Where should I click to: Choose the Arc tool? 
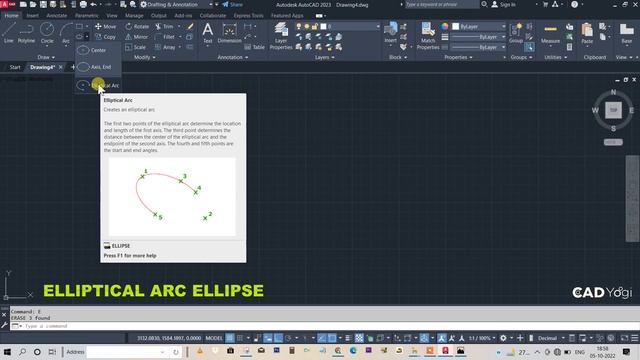pyautogui.click(x=66, y=33)
